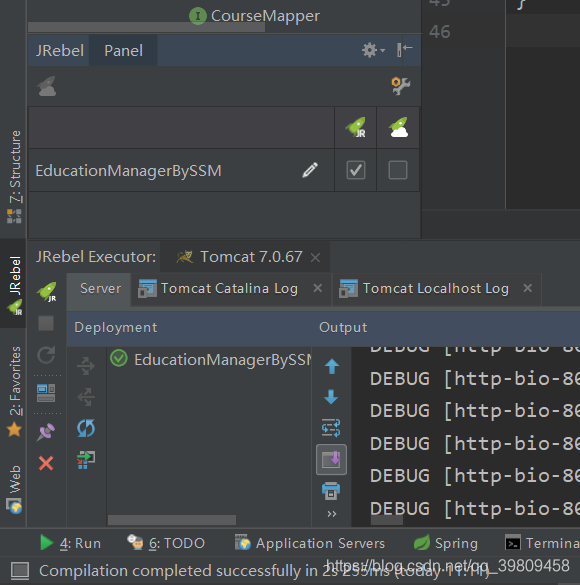Toggle scroll to end of output
The image size is (580, 585).
pos(331,459)
